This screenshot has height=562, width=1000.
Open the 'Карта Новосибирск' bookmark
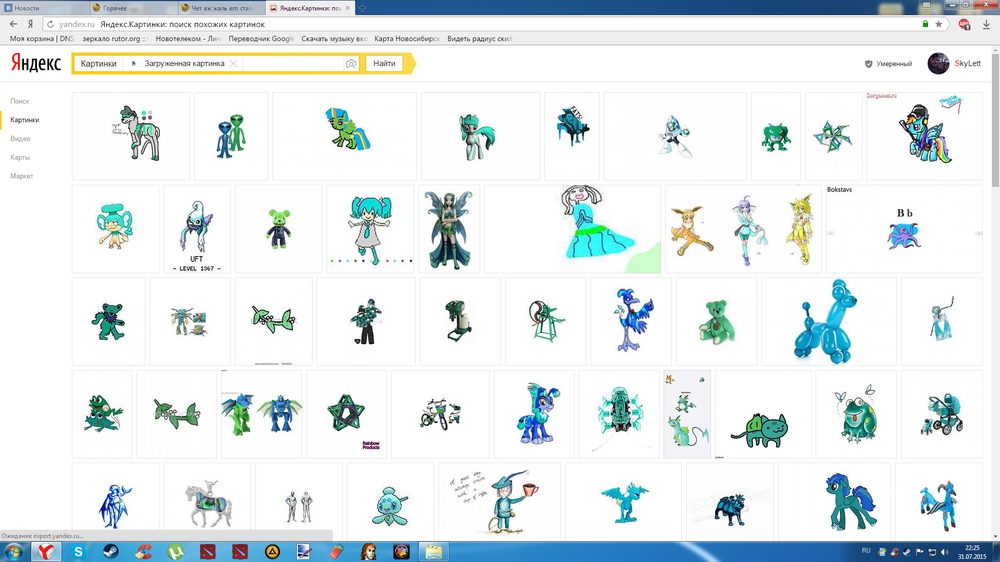tap(407, 39)
